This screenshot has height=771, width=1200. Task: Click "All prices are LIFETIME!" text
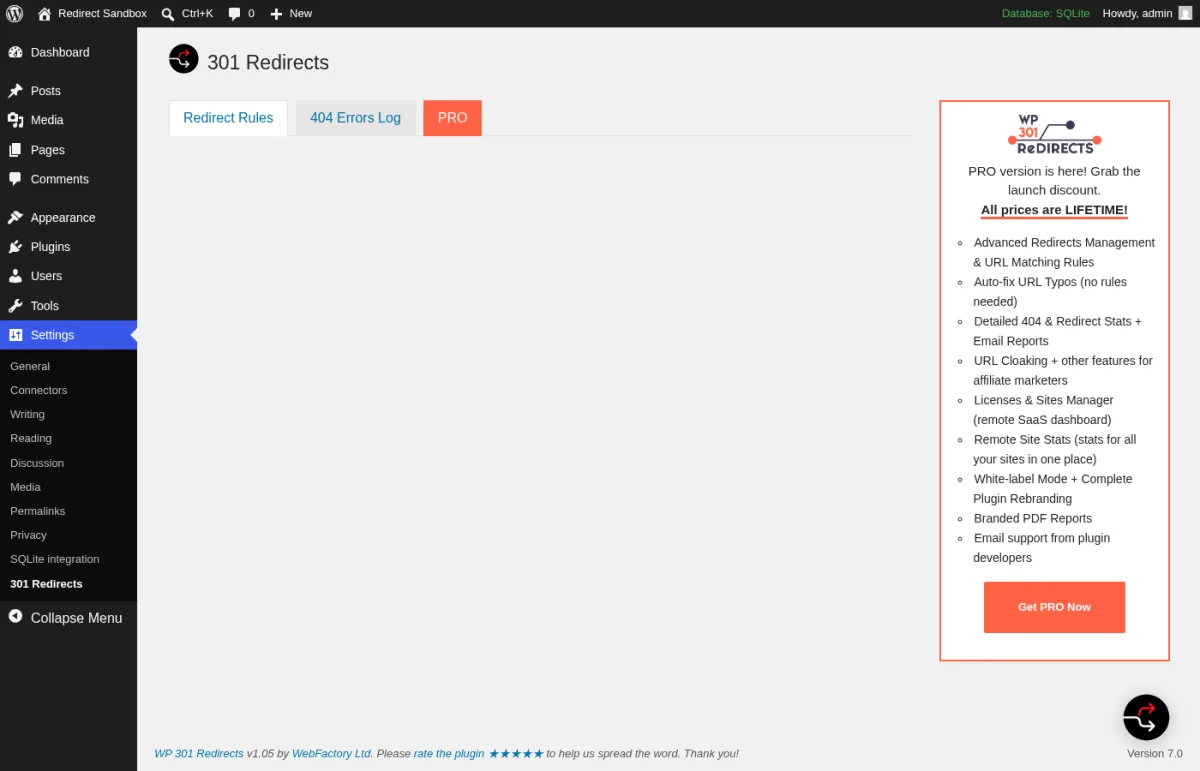click(1054, 210)
